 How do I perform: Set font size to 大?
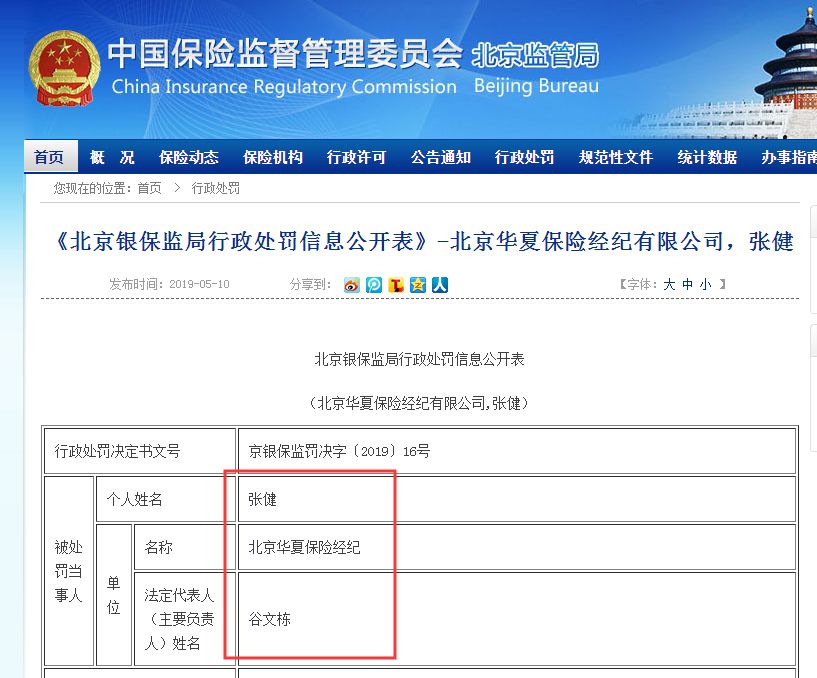click(669, 285)
